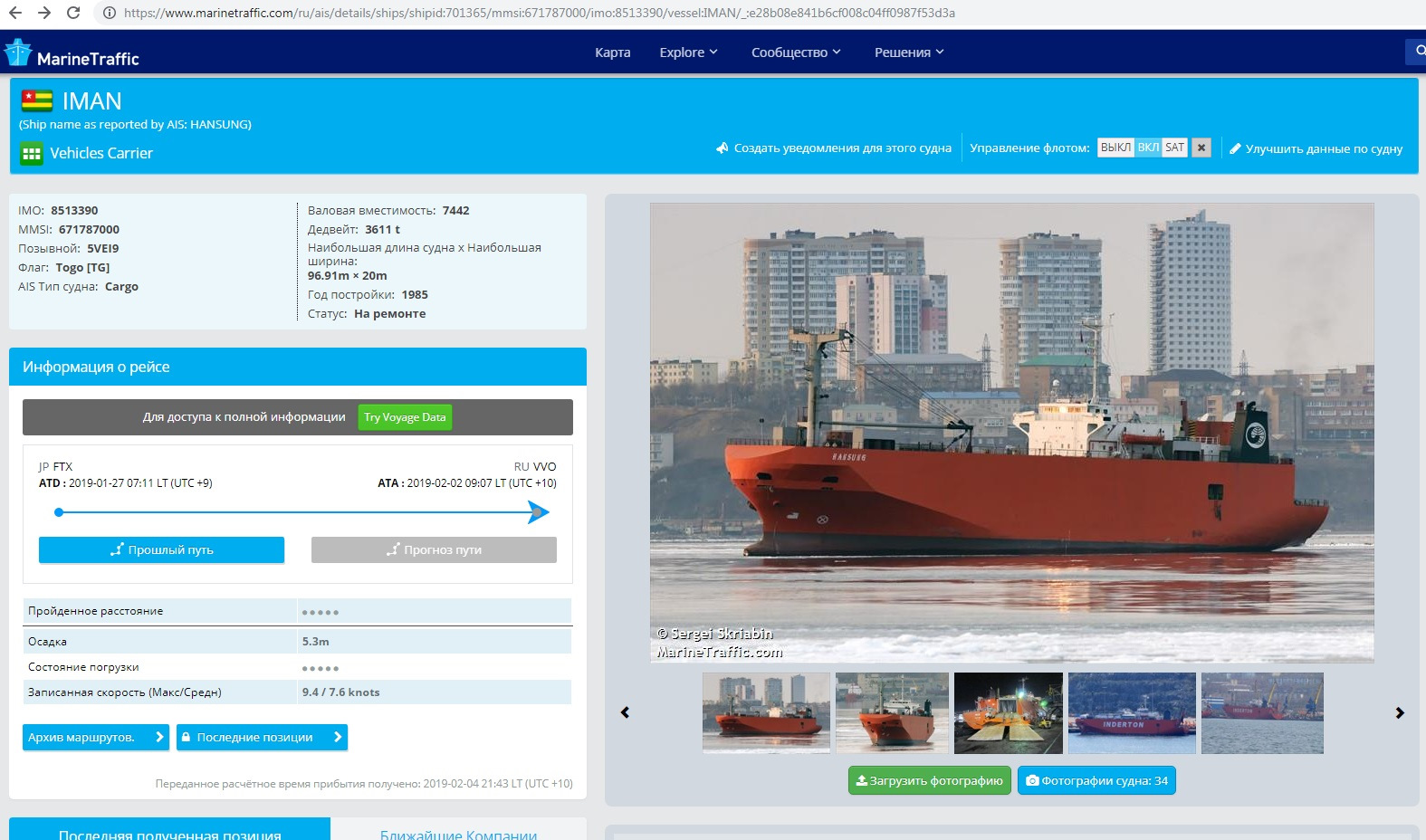Click call sign value 5VEI9
Viewport: 1426px width, 840px height.
click(103, 248)
